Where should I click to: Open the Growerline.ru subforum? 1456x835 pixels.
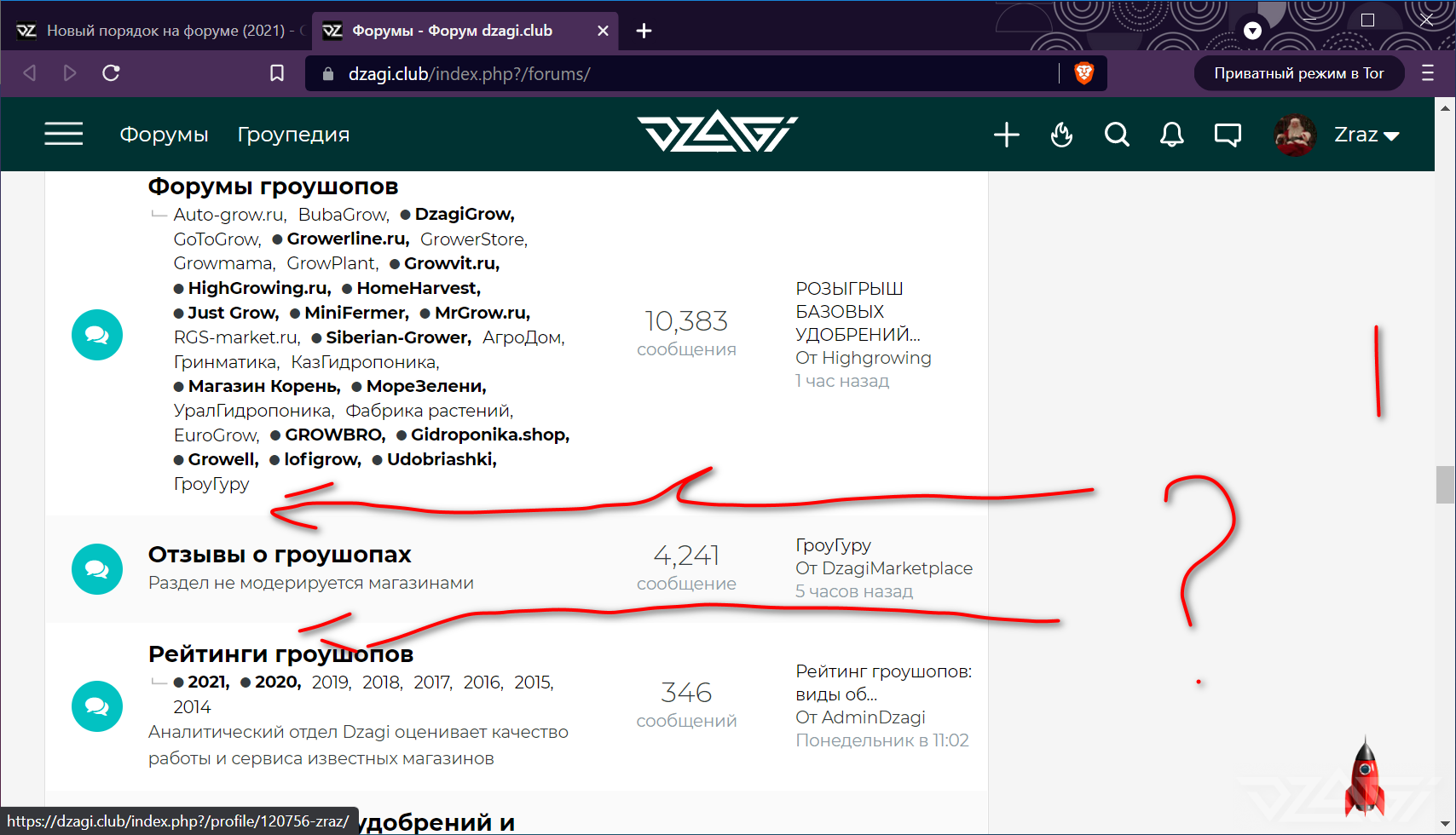tap(348, 239)
